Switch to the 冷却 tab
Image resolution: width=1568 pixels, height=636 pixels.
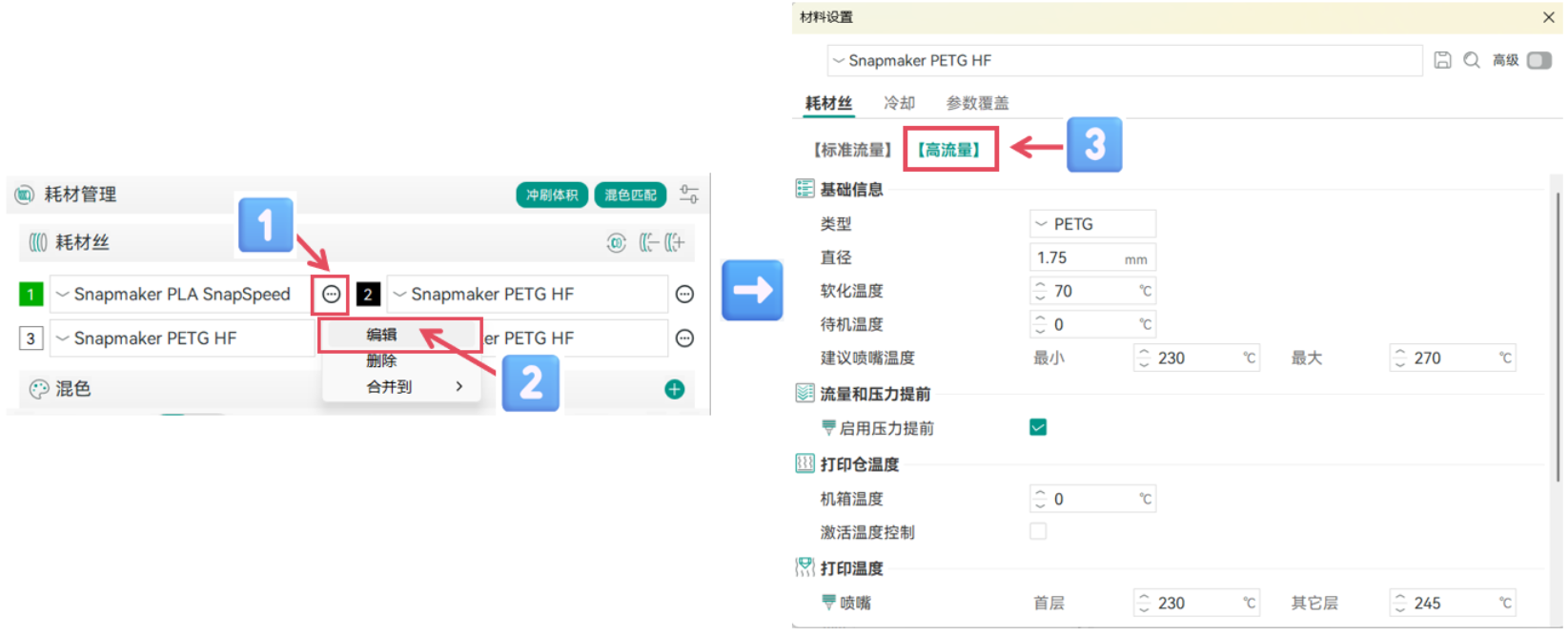(x=899, y=103)
